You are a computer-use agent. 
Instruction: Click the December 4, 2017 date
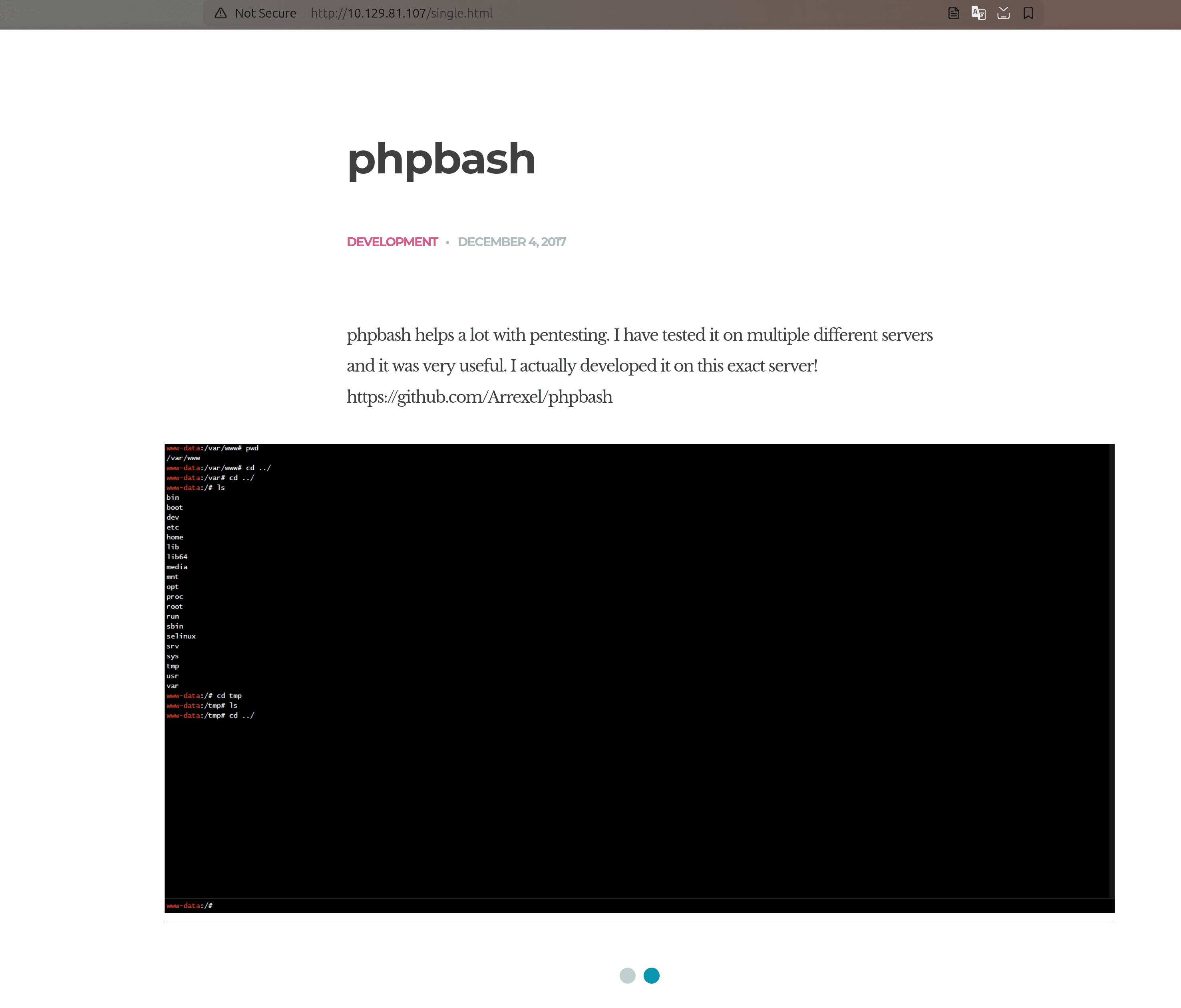tap(512, 242)
